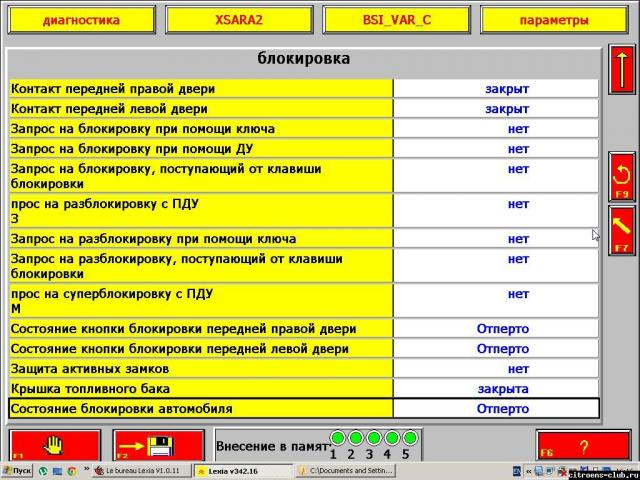The image size is (640, 480).
Task: Select row Запрос на разблокировку при помощи ключа
Action: coord(304,238)
